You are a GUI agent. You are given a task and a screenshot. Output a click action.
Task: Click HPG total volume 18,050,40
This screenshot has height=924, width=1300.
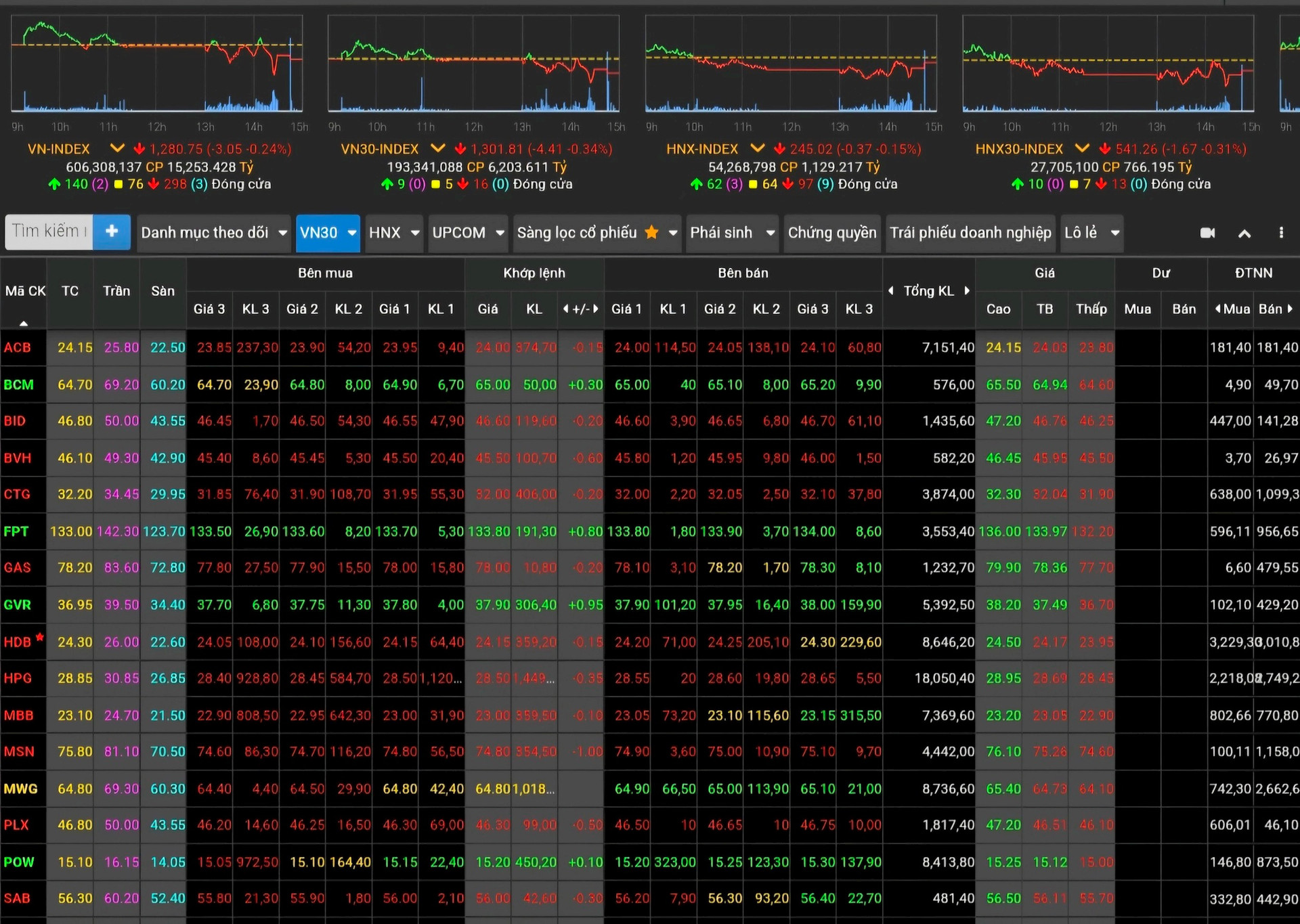coord(945,678)
